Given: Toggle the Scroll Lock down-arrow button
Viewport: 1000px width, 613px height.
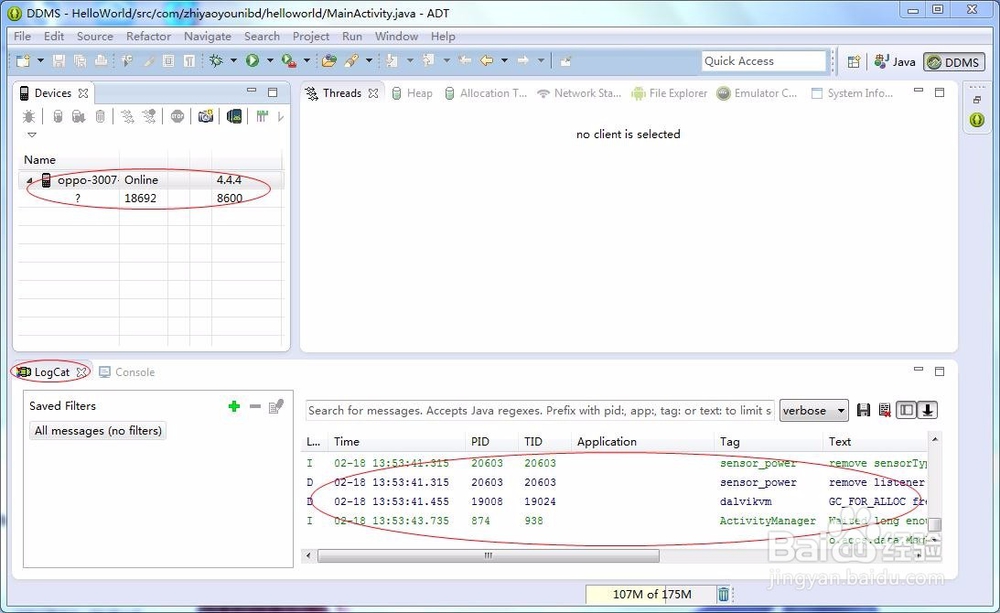Looking at the screenshot, I should pos(928,410).
